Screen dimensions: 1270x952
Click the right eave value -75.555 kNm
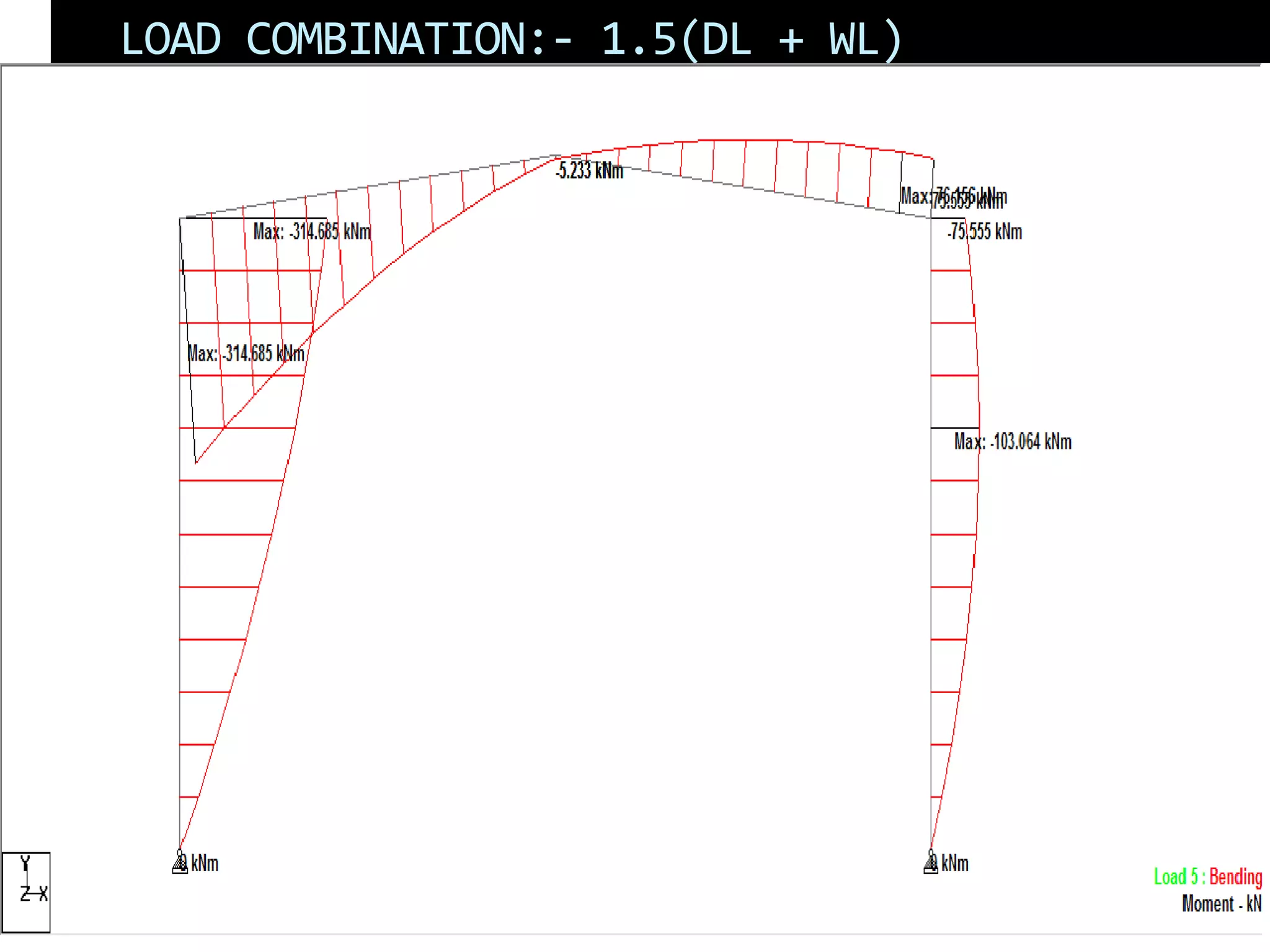985,232
